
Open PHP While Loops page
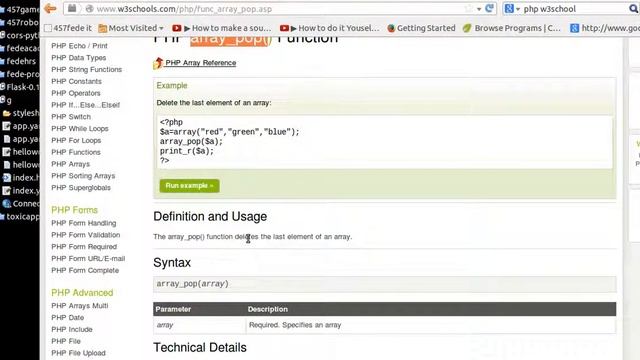pos(80,129)
